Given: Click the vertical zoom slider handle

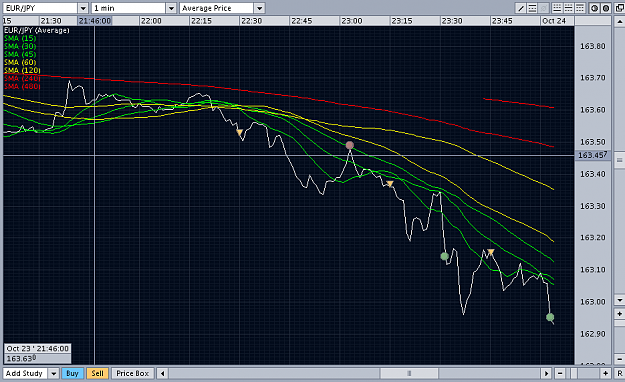Looking at the screenshot, I should click(620, 323).
